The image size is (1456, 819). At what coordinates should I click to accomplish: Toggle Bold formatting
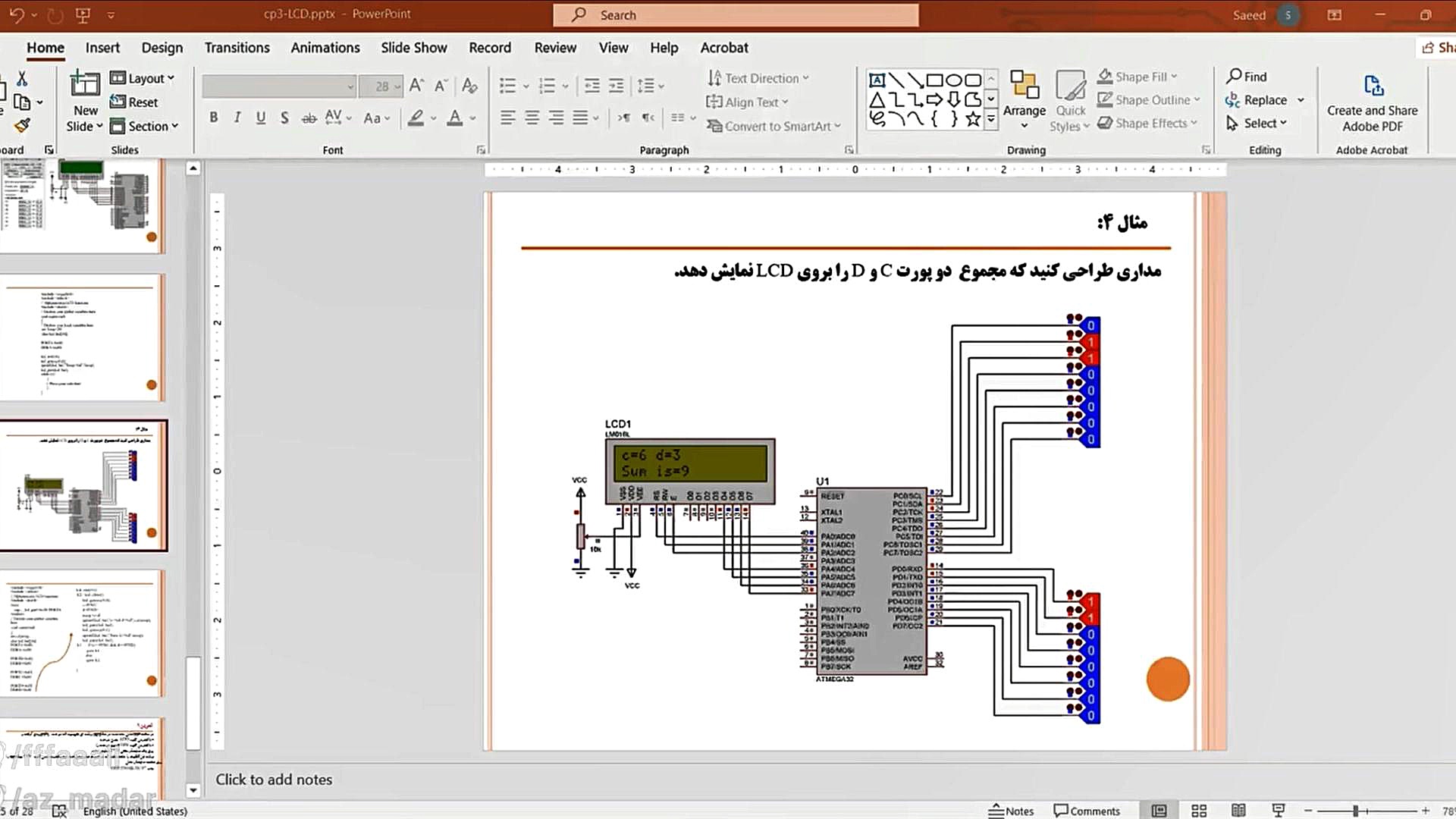(214, 118)
